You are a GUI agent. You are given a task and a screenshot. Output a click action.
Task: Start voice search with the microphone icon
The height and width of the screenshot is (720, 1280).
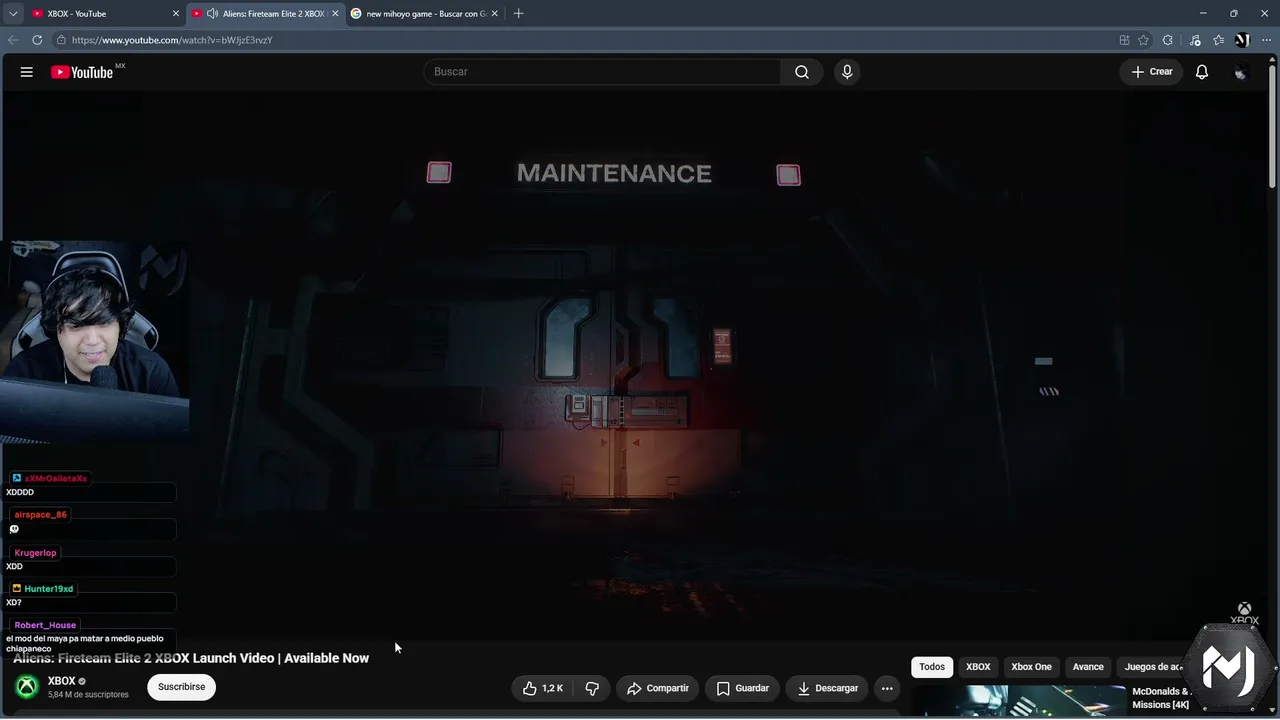[x=847, y=72]
